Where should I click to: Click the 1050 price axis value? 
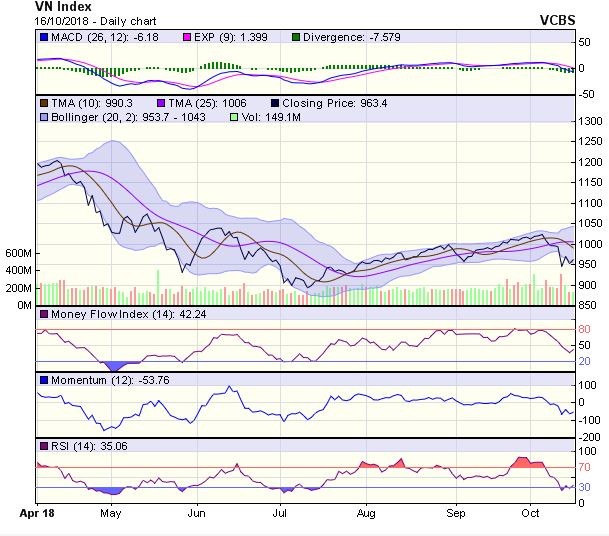click(590, 223)
